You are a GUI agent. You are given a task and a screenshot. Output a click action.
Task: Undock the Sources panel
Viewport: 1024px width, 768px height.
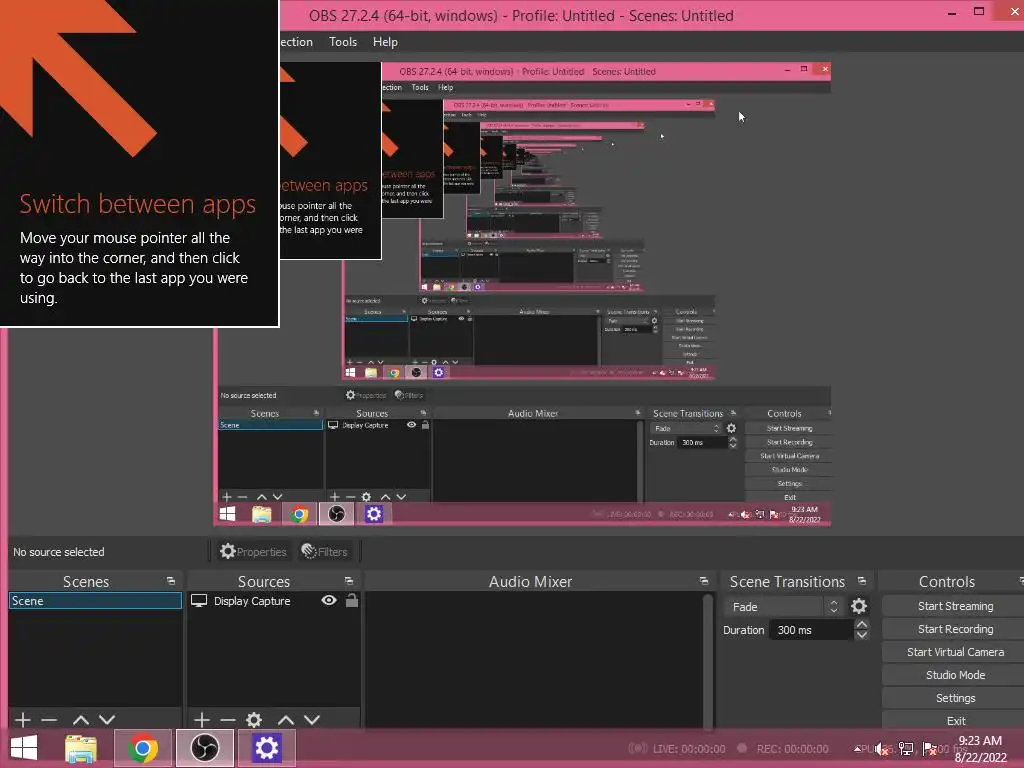[349, 581]
